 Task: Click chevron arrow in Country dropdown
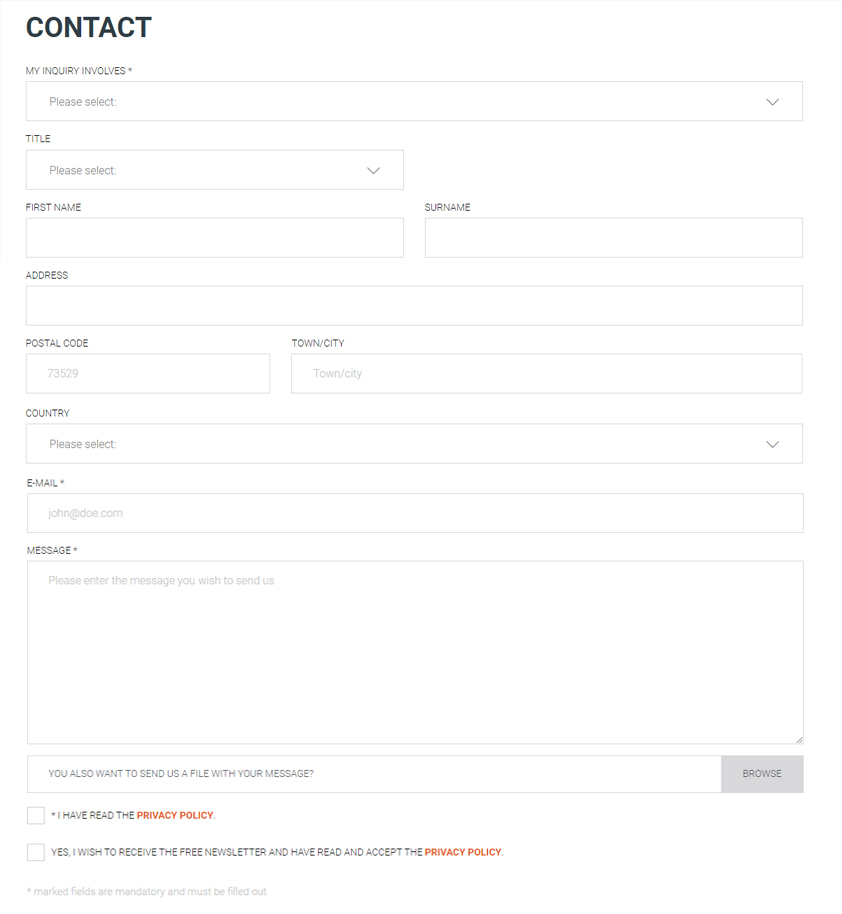pyautogui.click(x=772, y=445)
